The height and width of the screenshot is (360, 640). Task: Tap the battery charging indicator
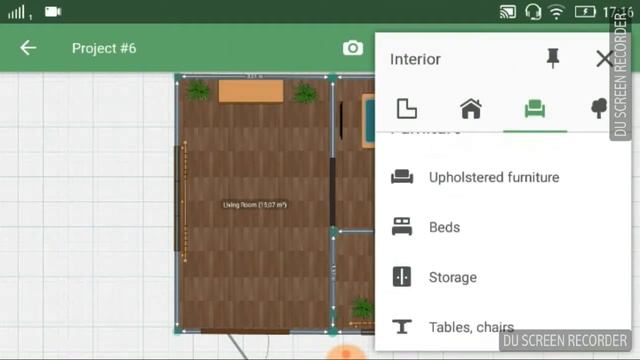click(585, 12)
